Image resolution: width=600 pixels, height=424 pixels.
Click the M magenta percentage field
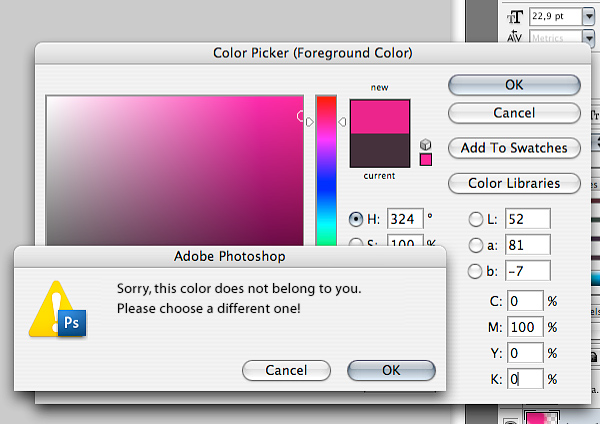click(525, 327)
